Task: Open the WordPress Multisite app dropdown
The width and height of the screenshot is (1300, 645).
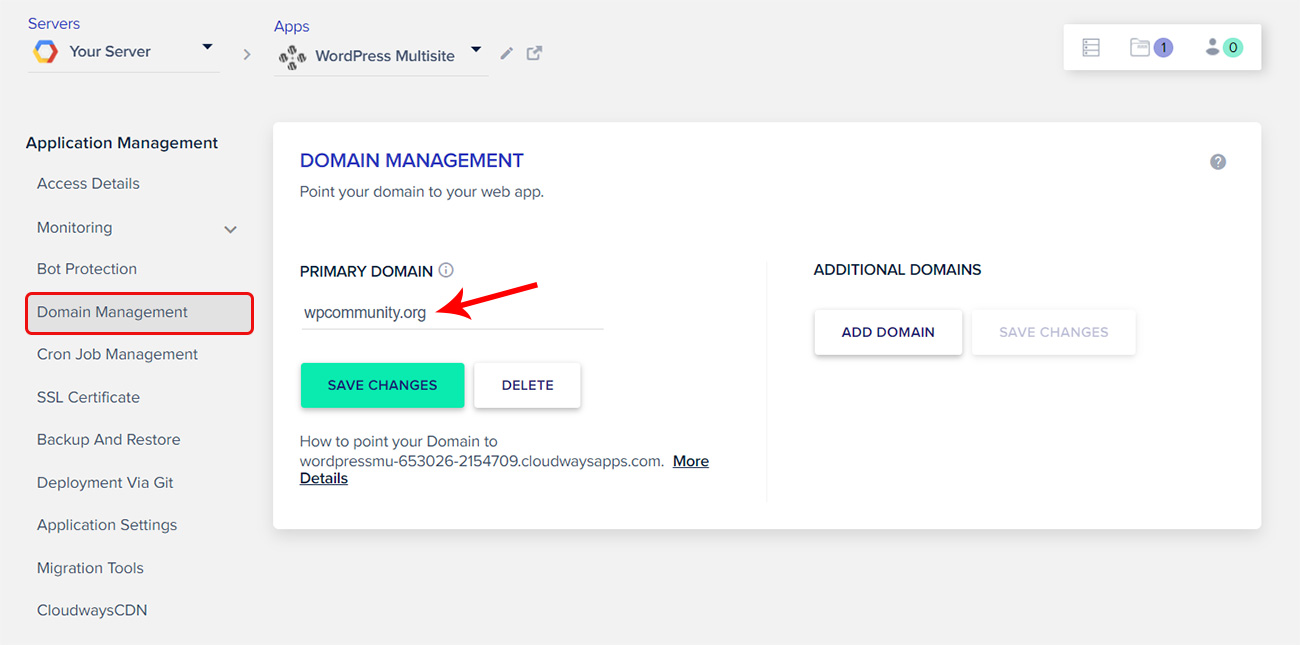Action: (476, 47)
